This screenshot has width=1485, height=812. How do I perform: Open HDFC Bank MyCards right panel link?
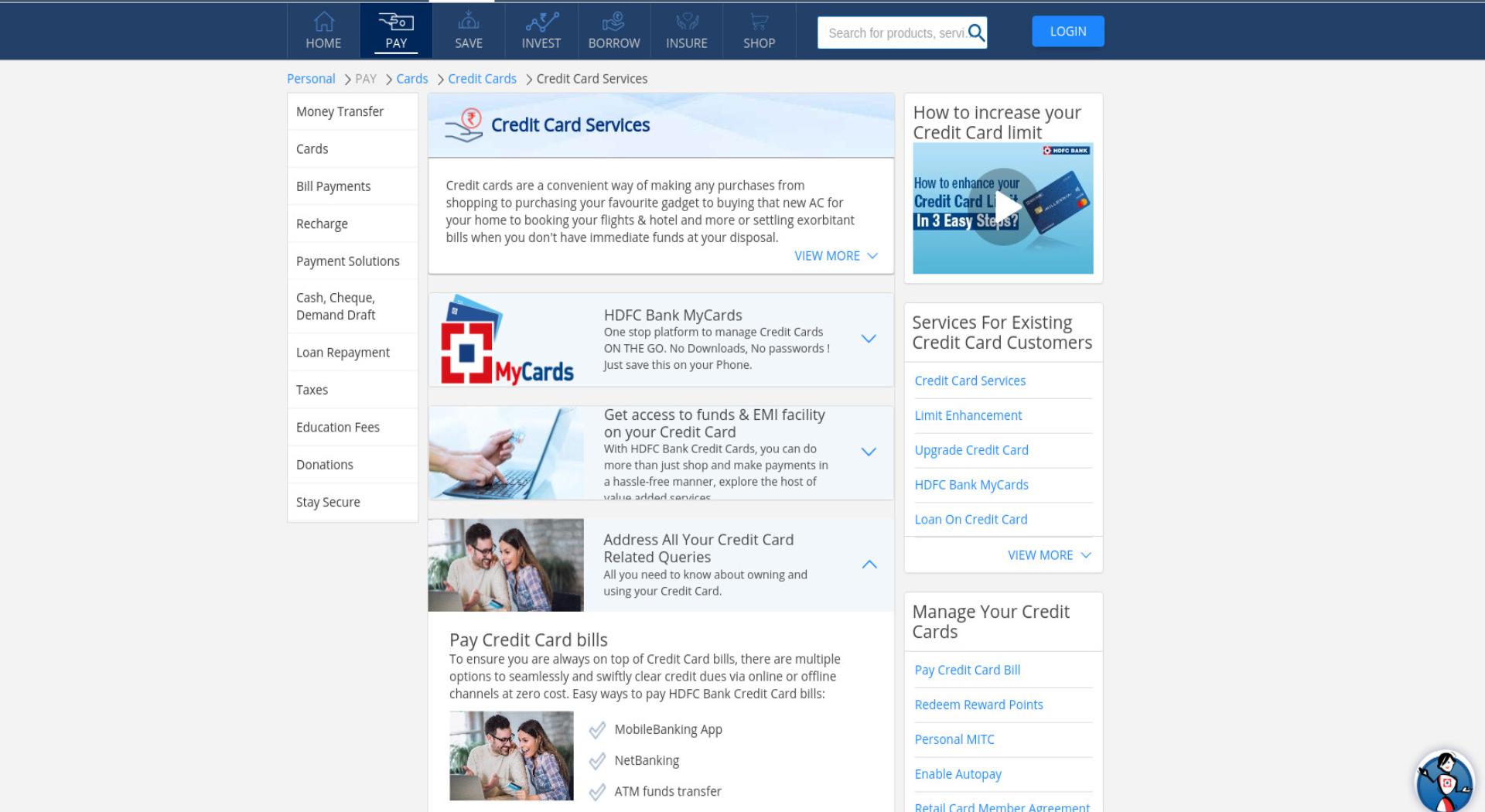(x=971, y=485)
